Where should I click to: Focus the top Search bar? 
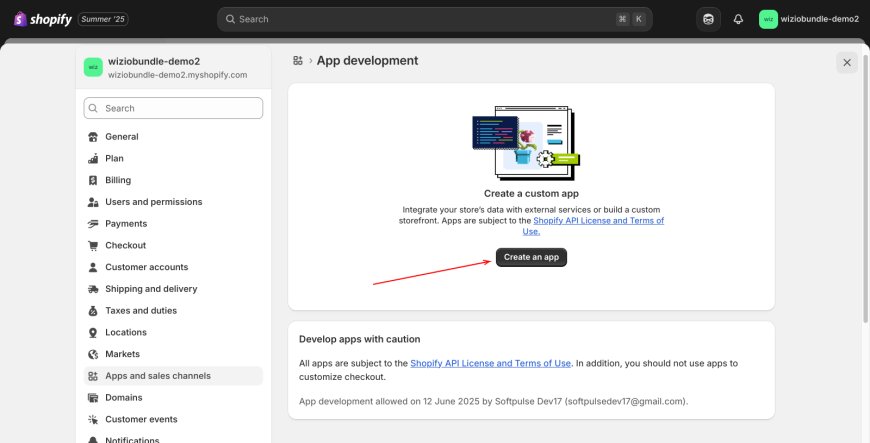click(434, 19)
